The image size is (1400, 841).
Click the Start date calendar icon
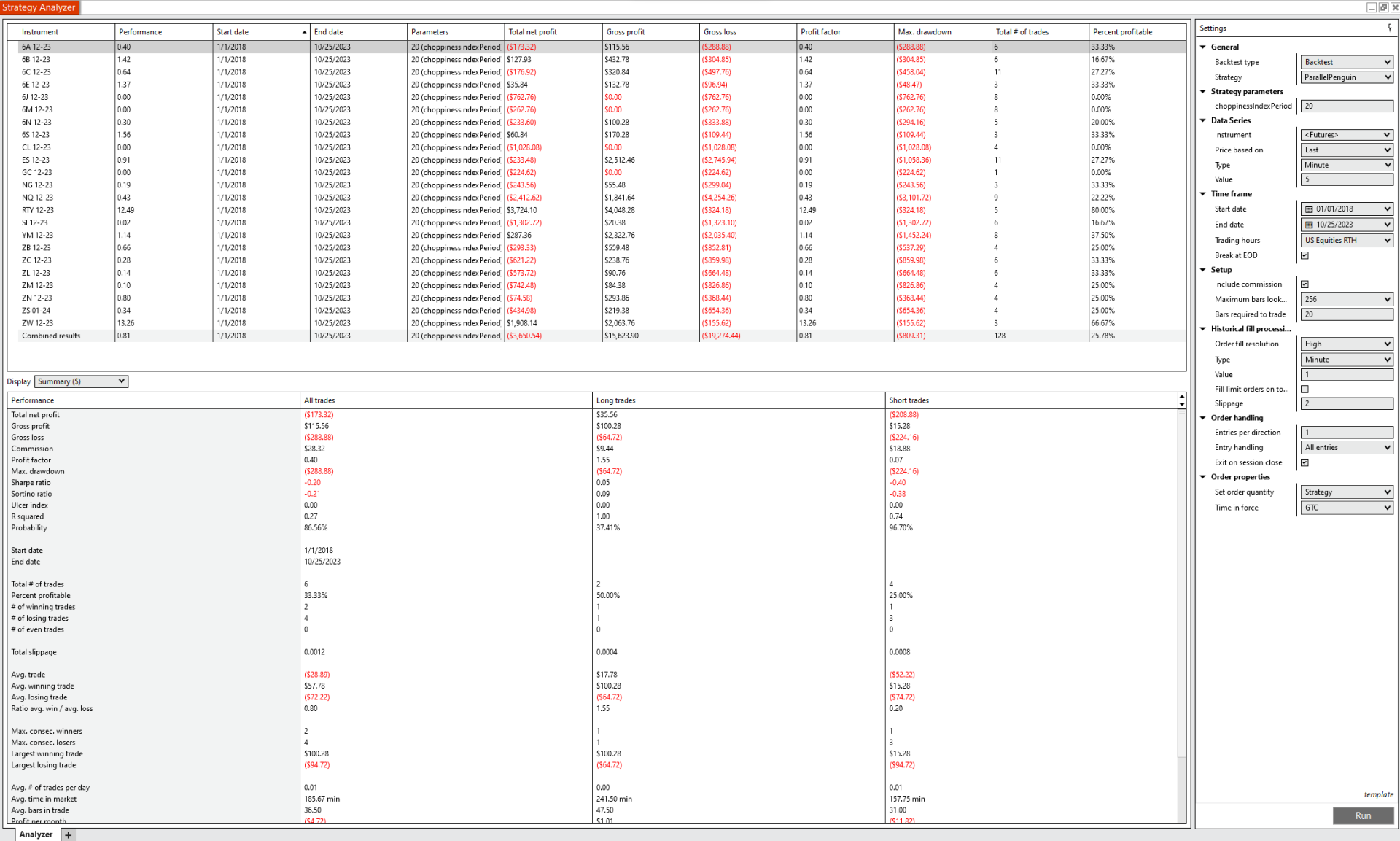pos(1309,209)
